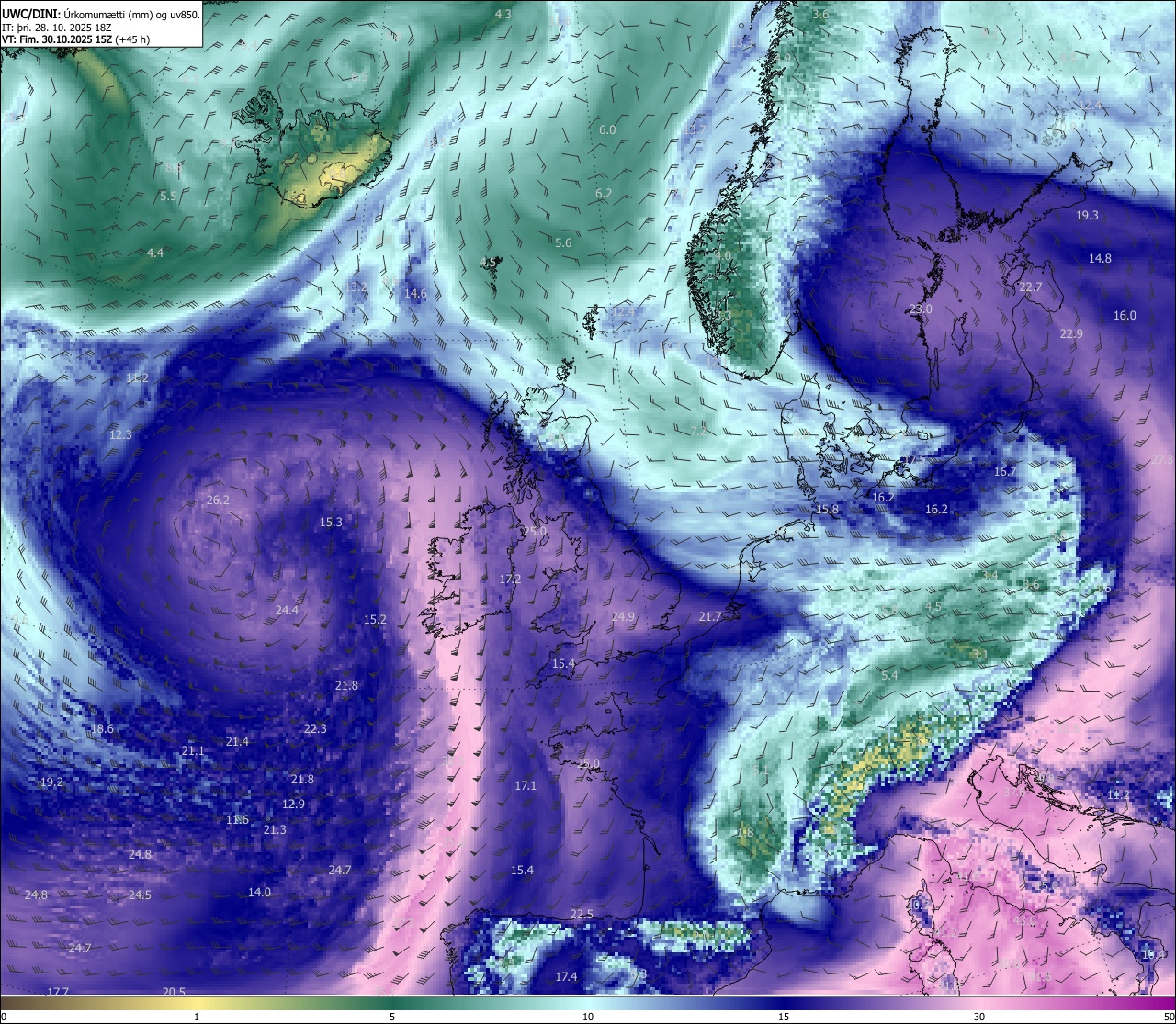Click the 17.4 value over Spain
The height and width of the screenshot is (1024, 1176).
[x=566, y=977]
